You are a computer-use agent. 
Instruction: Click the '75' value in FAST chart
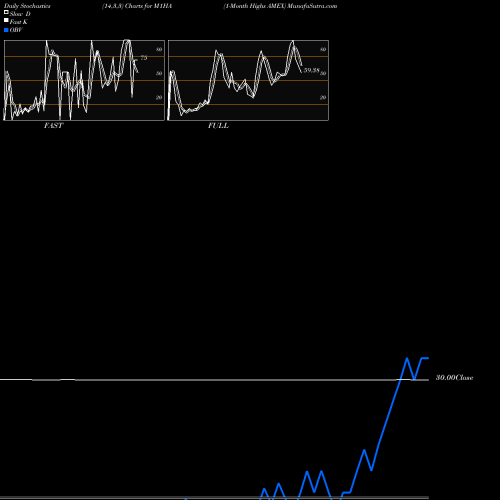pyautogui.click(x=144, y=58)
